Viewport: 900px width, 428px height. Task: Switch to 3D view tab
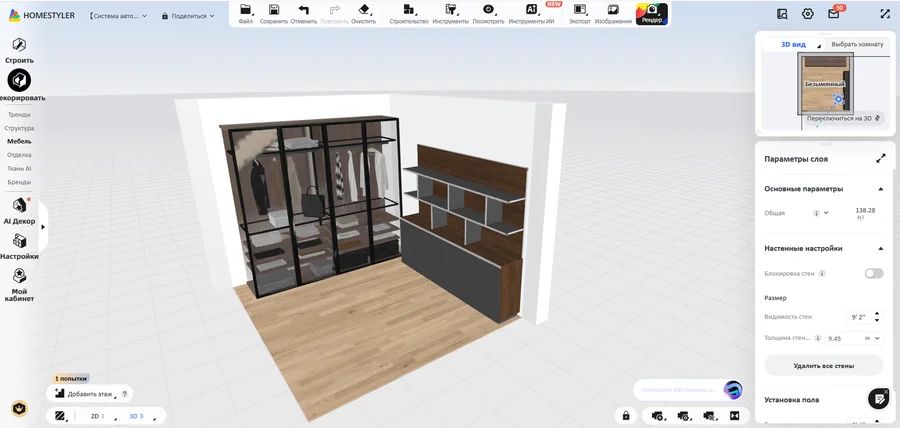(138, 417)
